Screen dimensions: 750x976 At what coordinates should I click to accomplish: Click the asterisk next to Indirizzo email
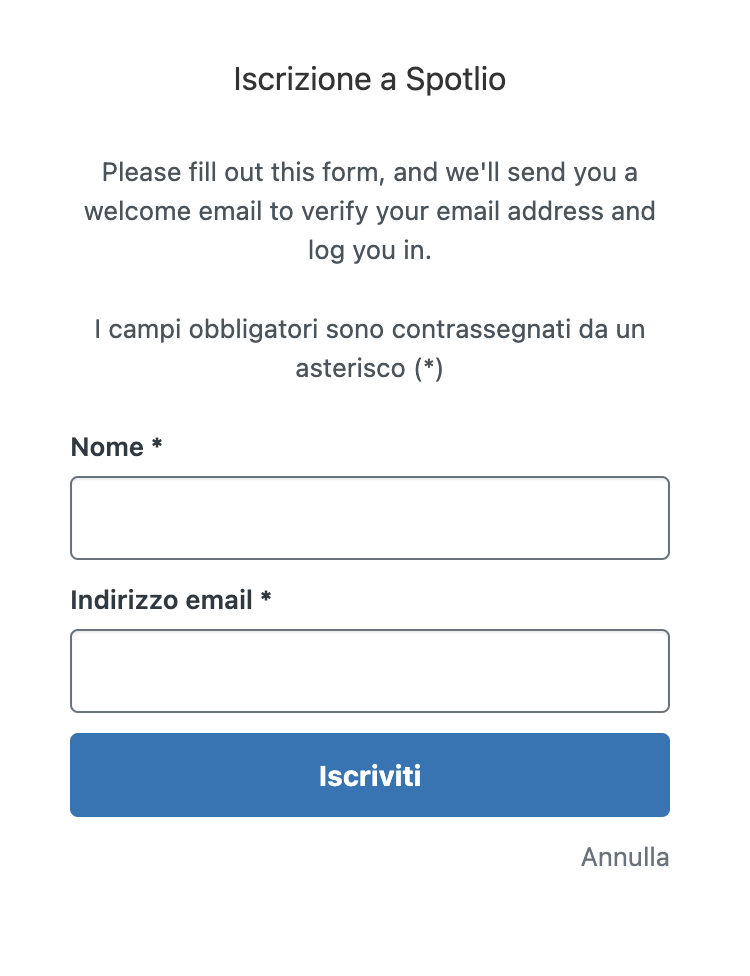[x=266, y=597]
